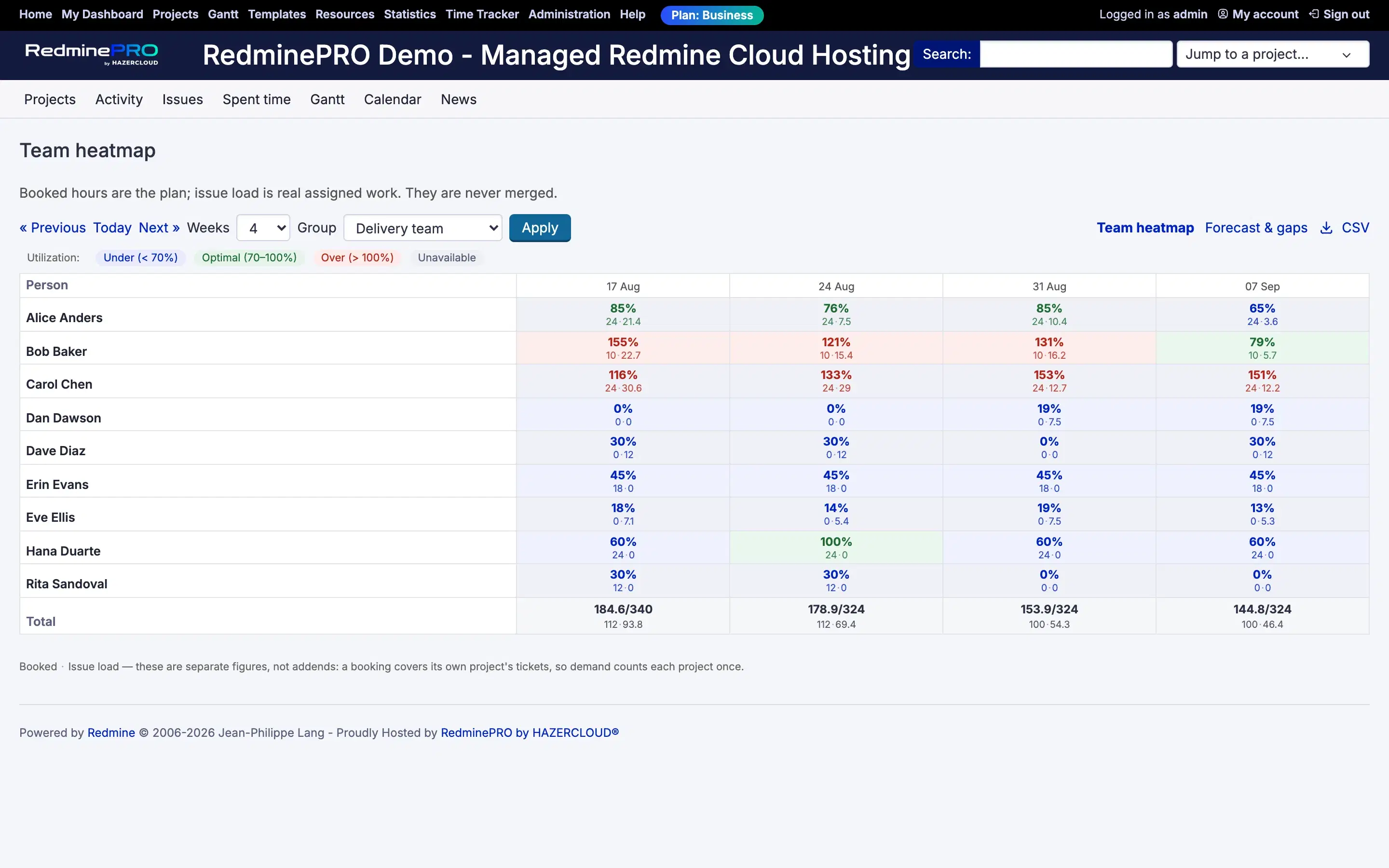Click Carol Chen's 153% cell
1389x868 pixels.
[x=1049, y=381]
